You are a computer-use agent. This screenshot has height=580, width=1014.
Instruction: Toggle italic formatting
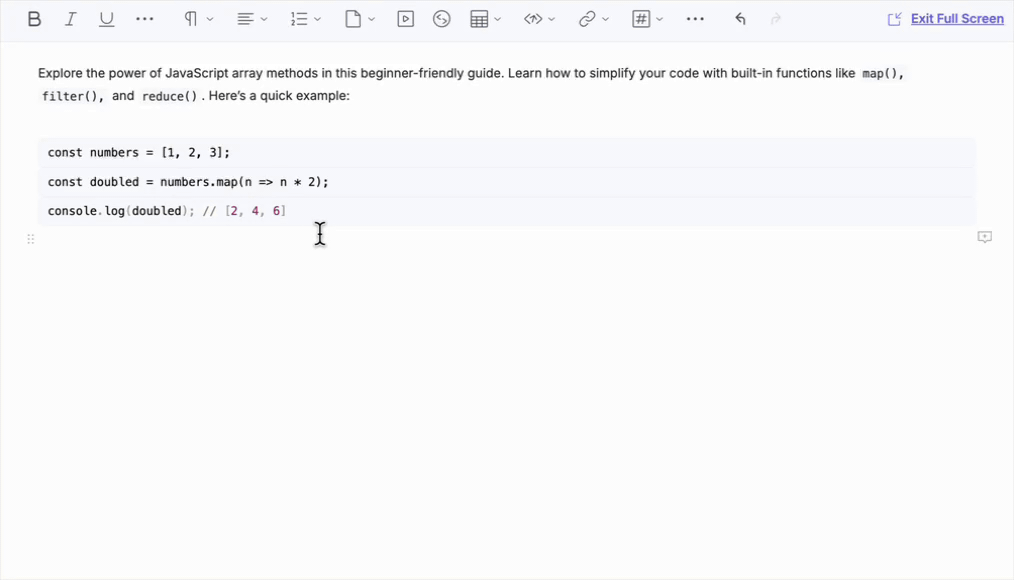[70, 18]
